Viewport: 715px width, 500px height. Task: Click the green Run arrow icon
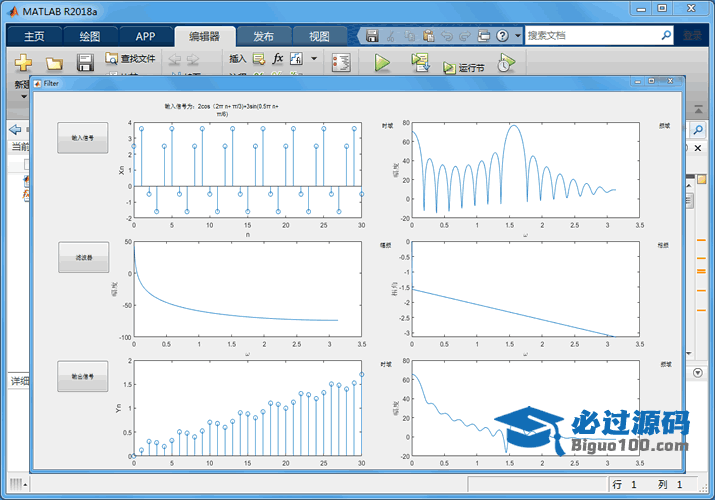(x=382, y=63)
